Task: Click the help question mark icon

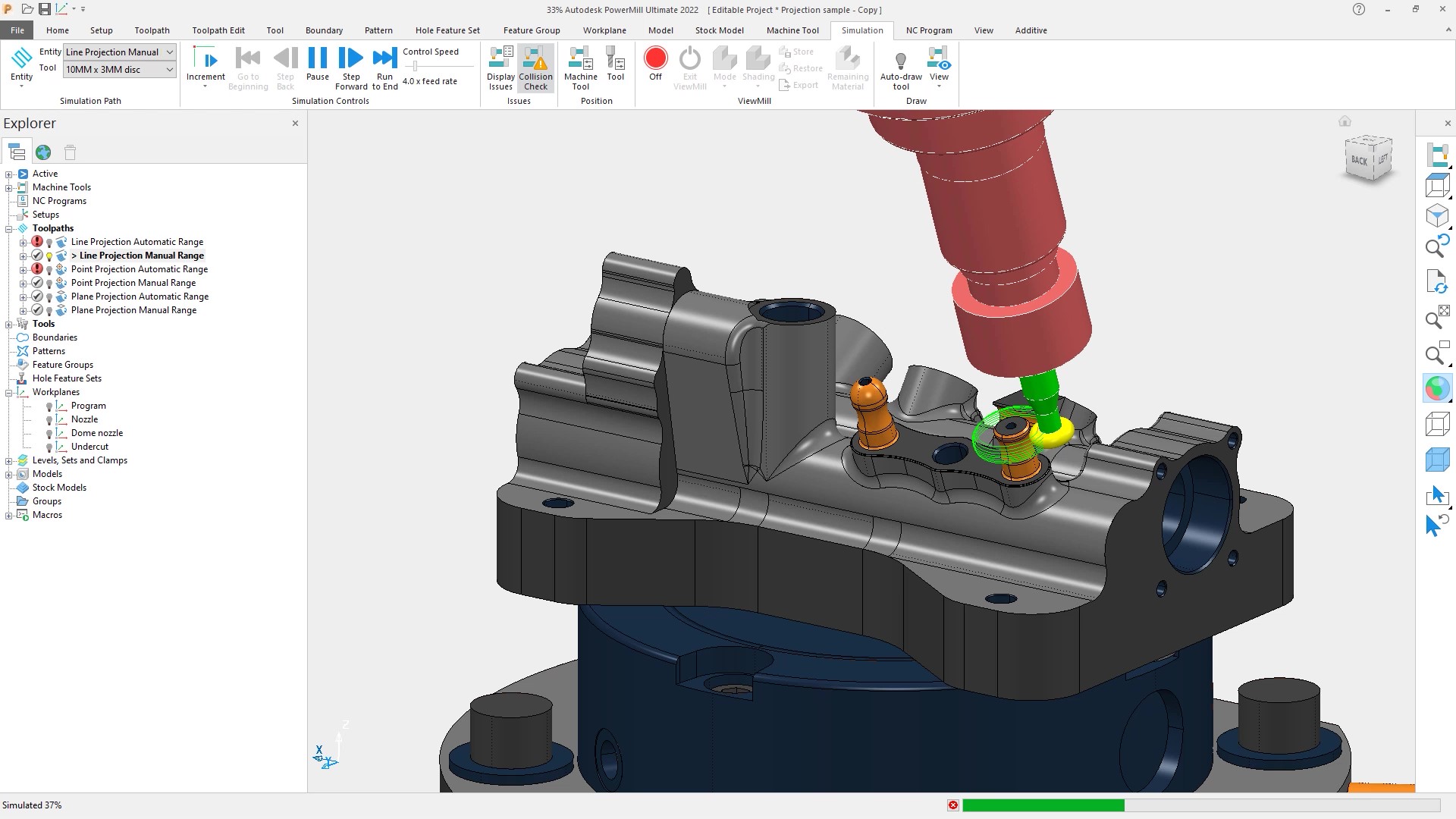Action: [x=1358, y=10]
